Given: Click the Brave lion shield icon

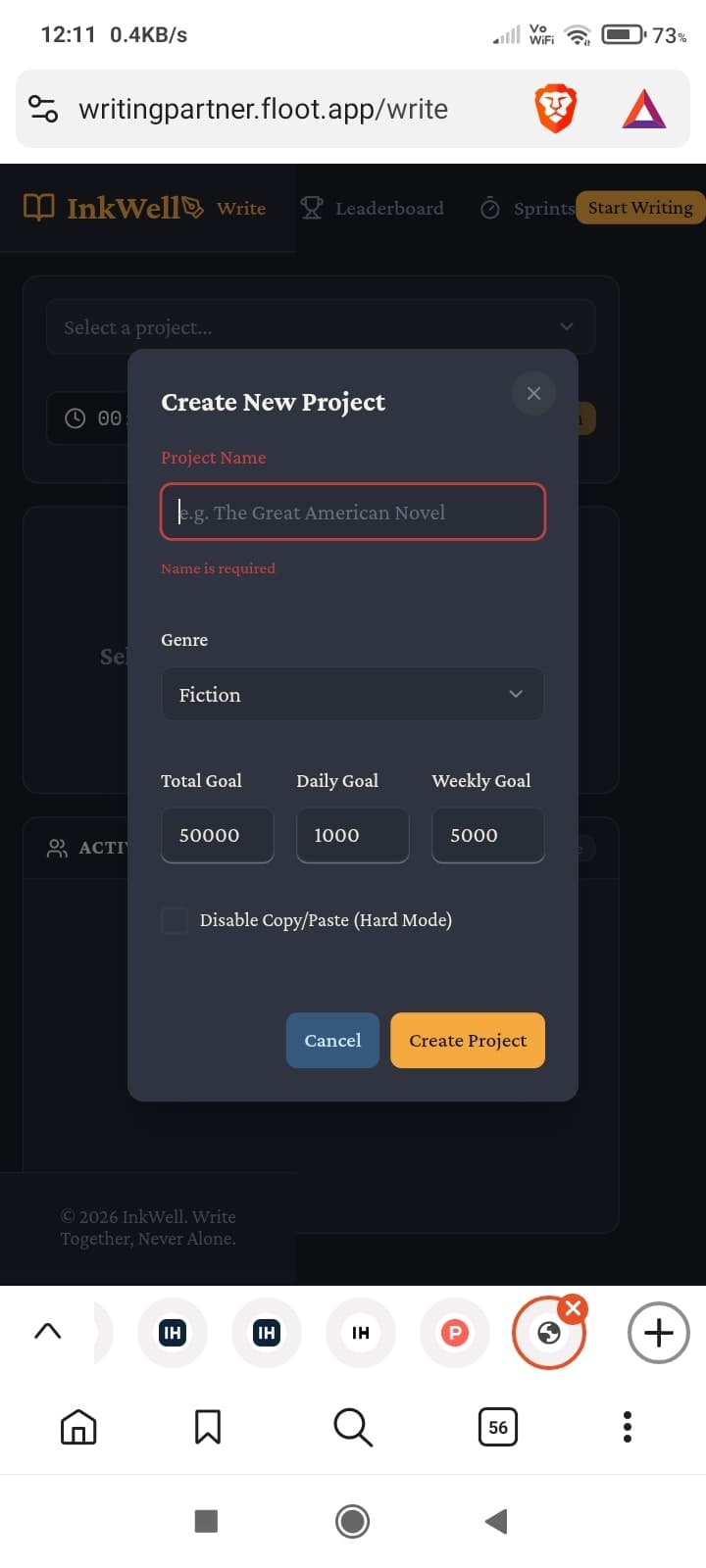Looking at the screenshot, I should [x=555, y=108].
